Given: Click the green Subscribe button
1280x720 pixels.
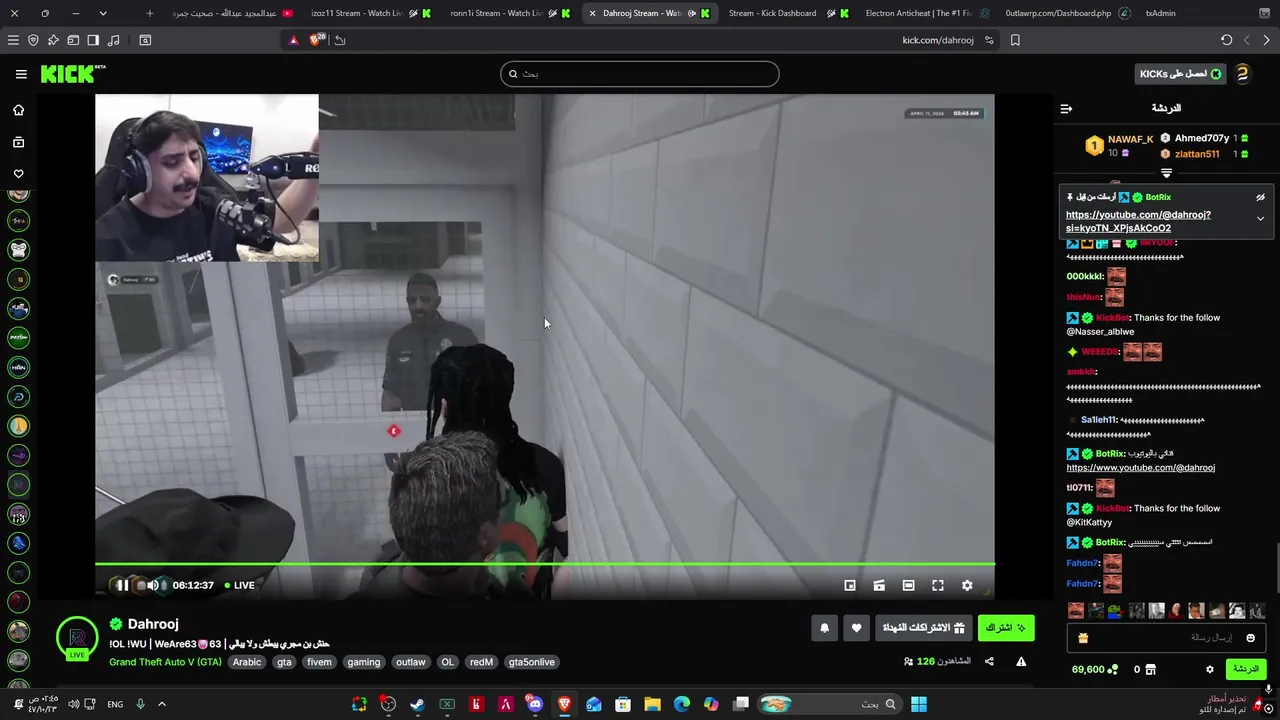Looking at the screenshot, I should click(x=1006, y=628).
